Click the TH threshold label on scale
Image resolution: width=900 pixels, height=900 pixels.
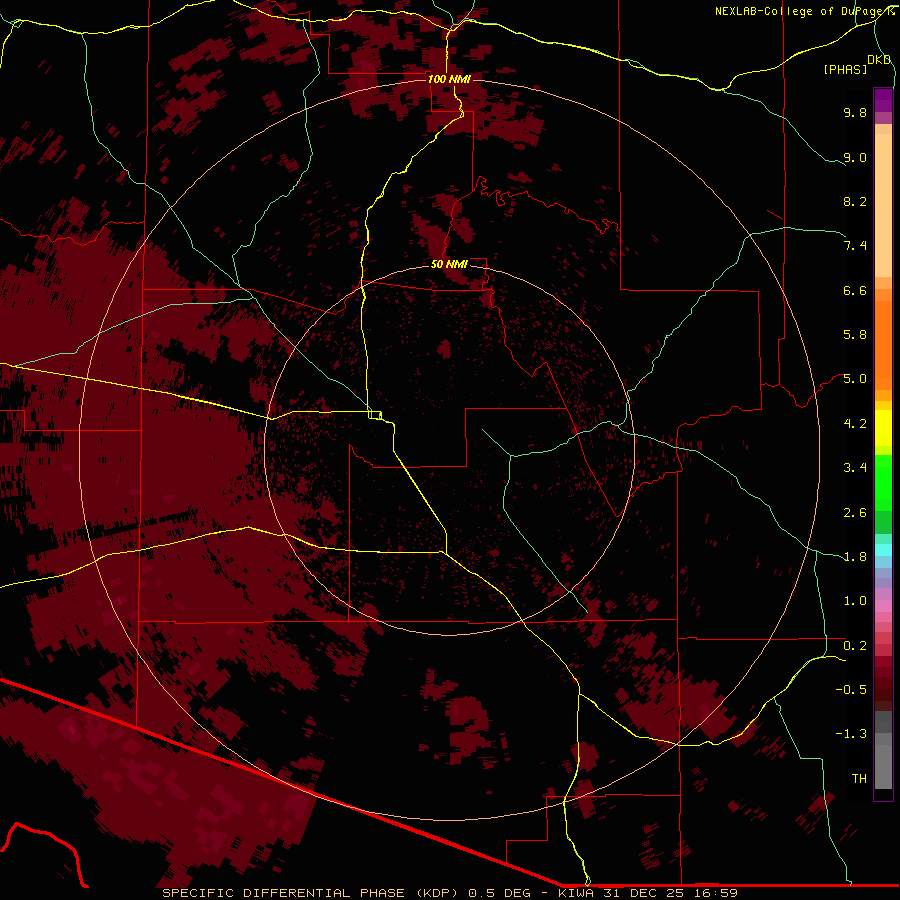click(859, 779)
